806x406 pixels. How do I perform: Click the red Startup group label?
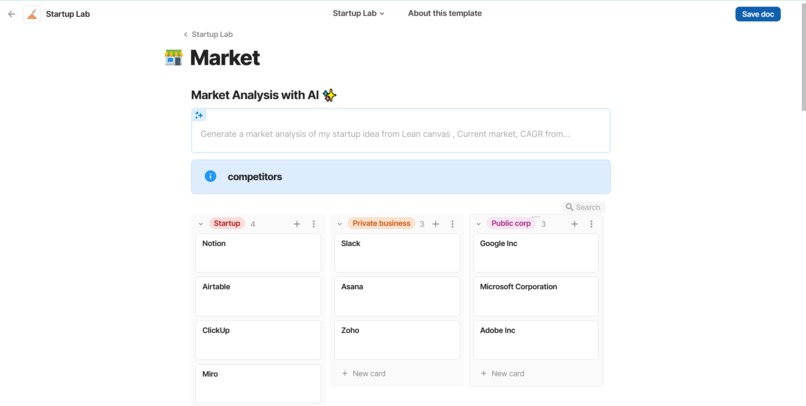click(227, 224)
